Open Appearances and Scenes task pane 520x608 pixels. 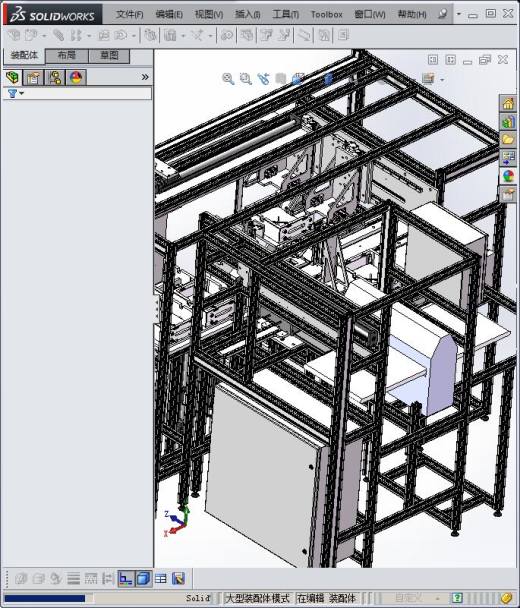(508, 176)
